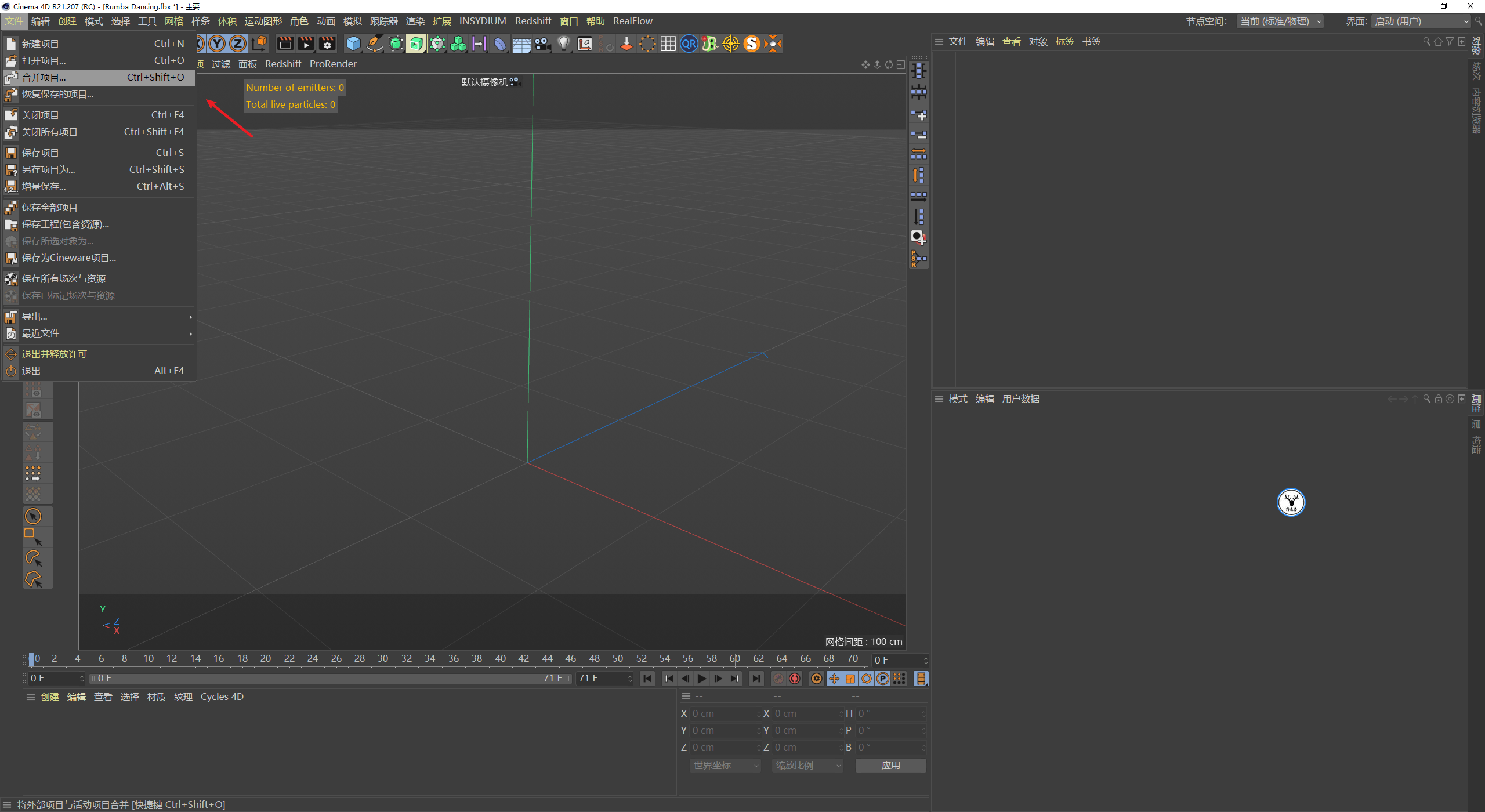Open the 世界坐标 coordinate system dropdown

pyautogui.click(x=724, y=765)
